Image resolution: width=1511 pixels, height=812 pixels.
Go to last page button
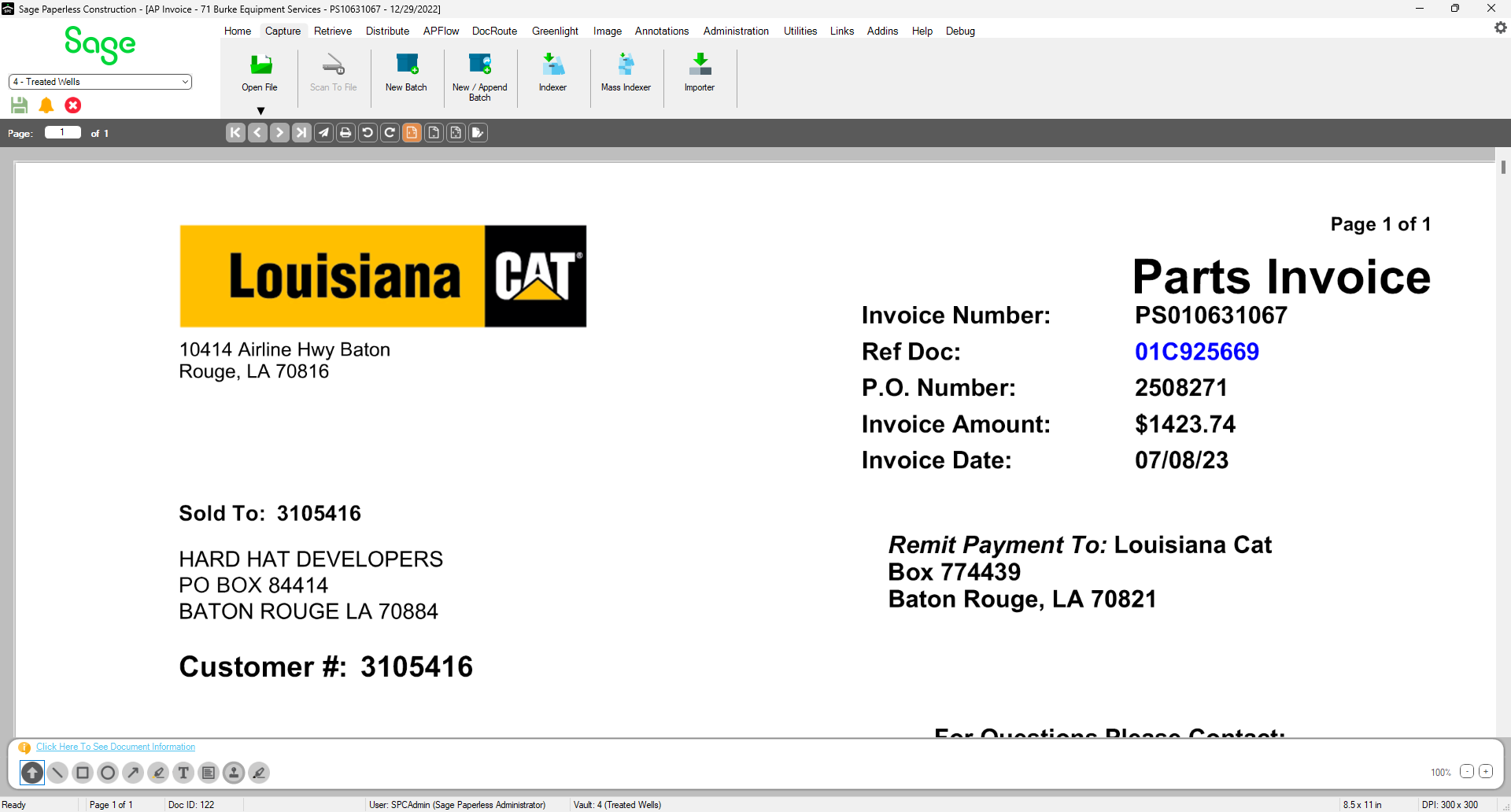(x=301, y=133)
